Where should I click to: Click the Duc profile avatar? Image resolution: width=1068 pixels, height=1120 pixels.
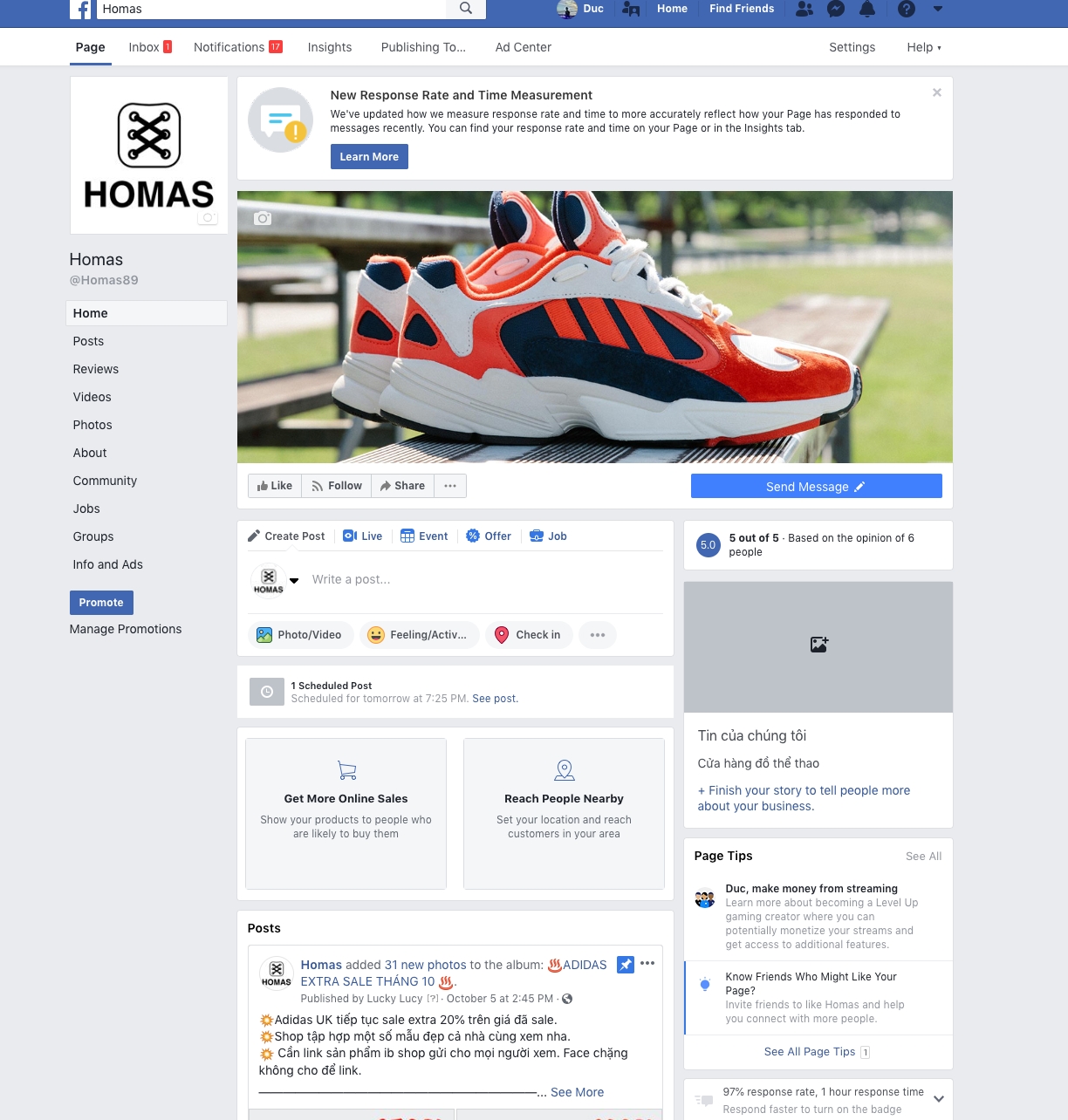567,9
